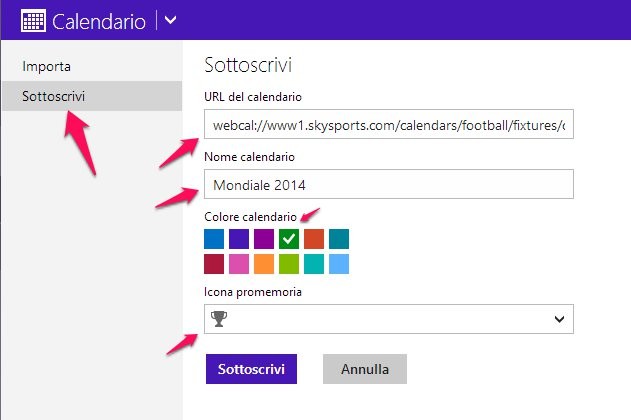Click the 'URL del calendario' label

tap(253, 97)
